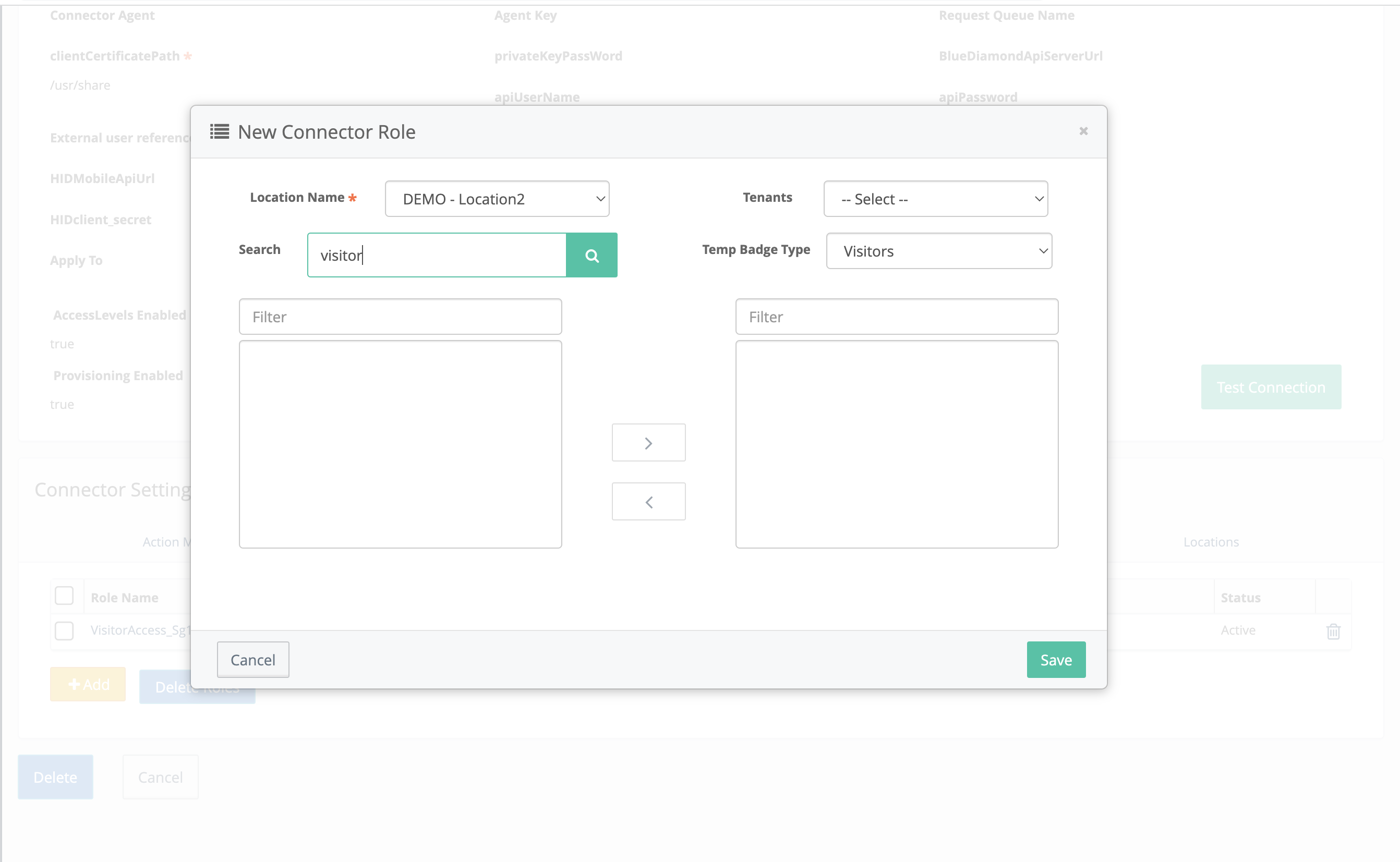Click the bottom page Cancel button
The height and width of the screenshot is (862, 1400).
point(160,777)
